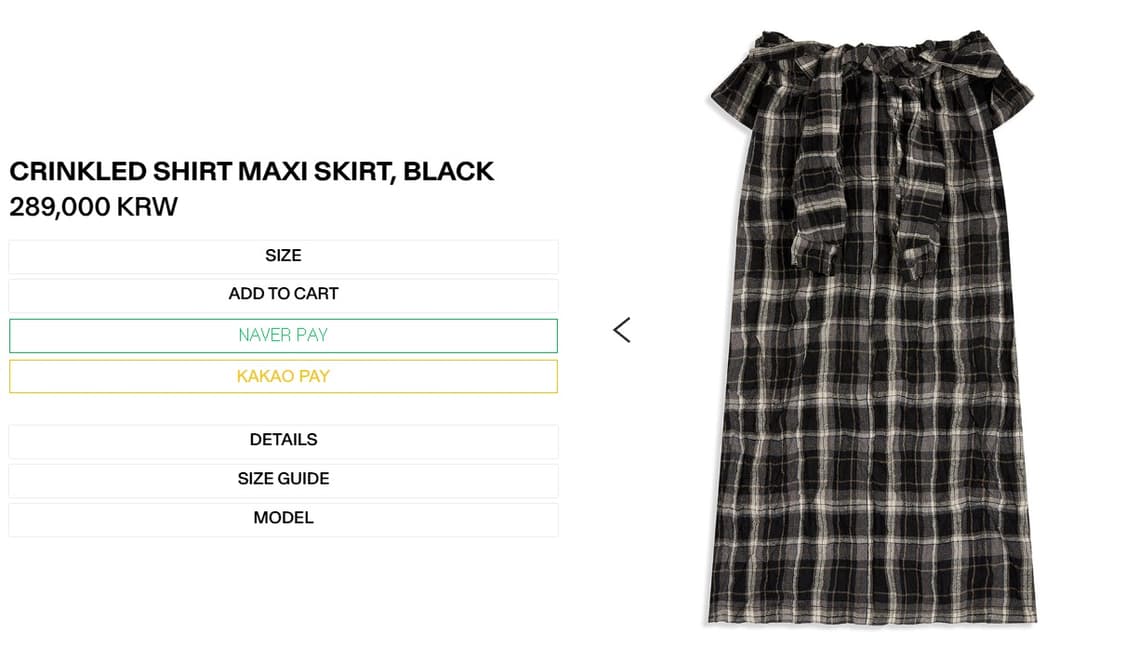This screenshot has height=672, width=1125.
Task: Click the previous image arrow
Action: coord(622,330)
